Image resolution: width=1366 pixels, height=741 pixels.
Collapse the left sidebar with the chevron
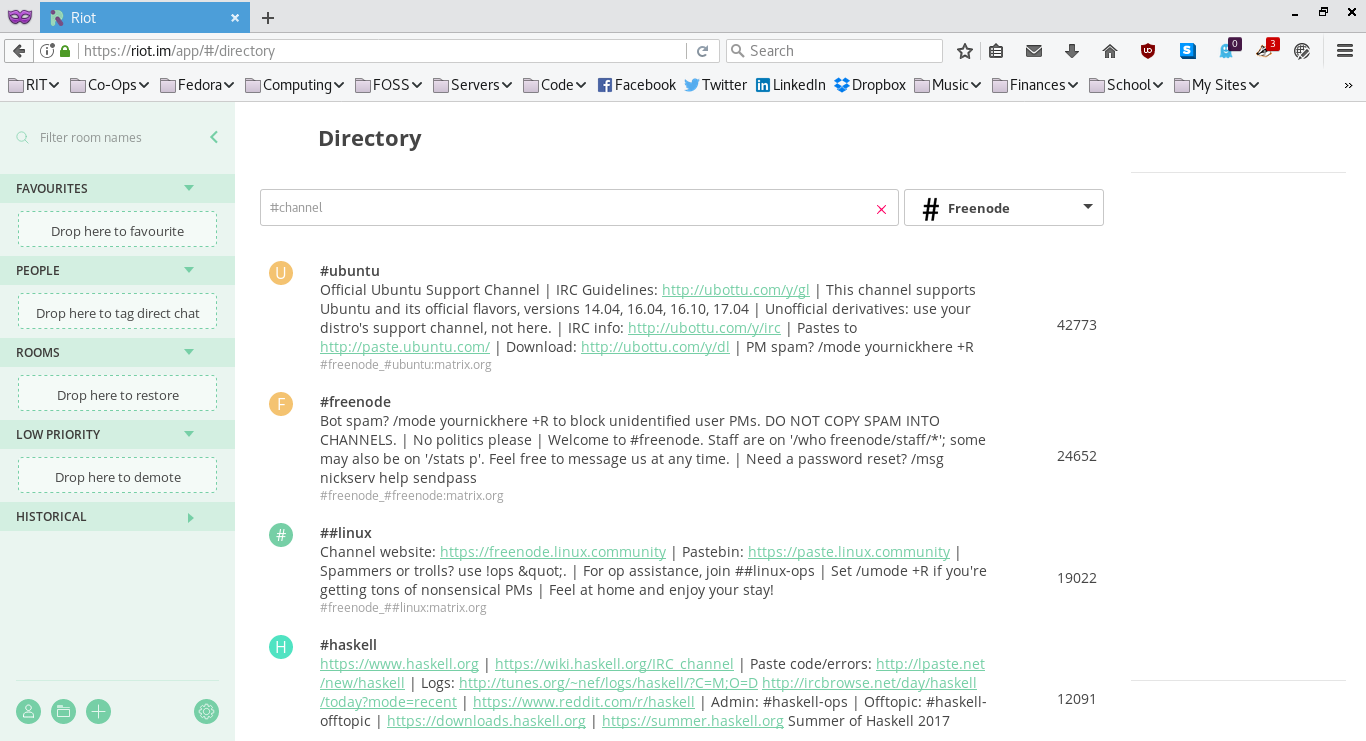click(x=213, y=137)
